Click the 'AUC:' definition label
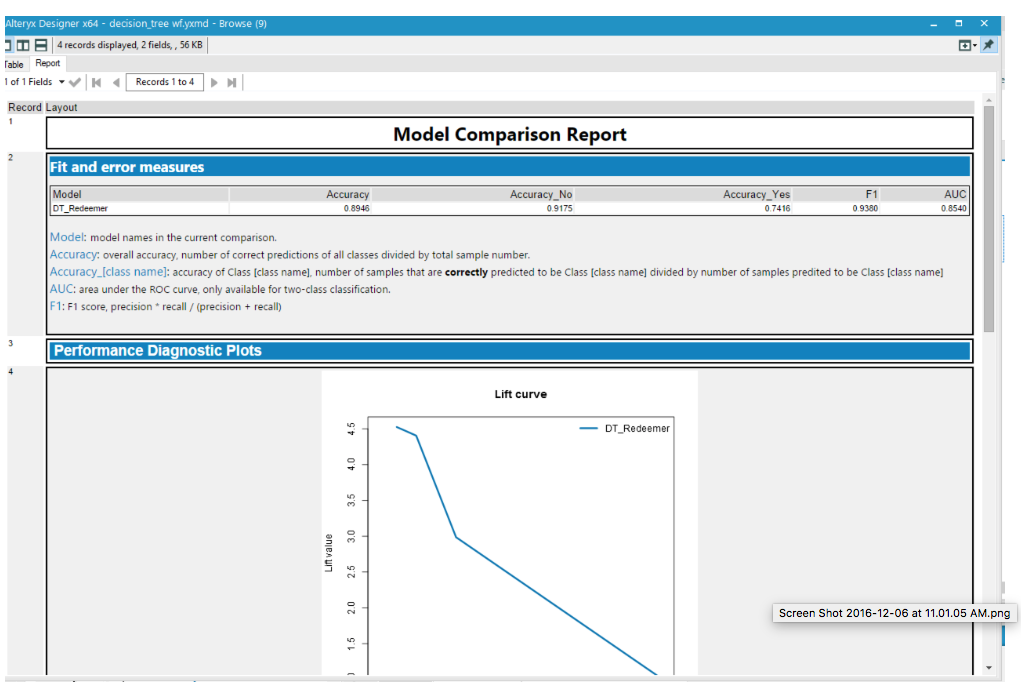 click(x=63, y=289)
